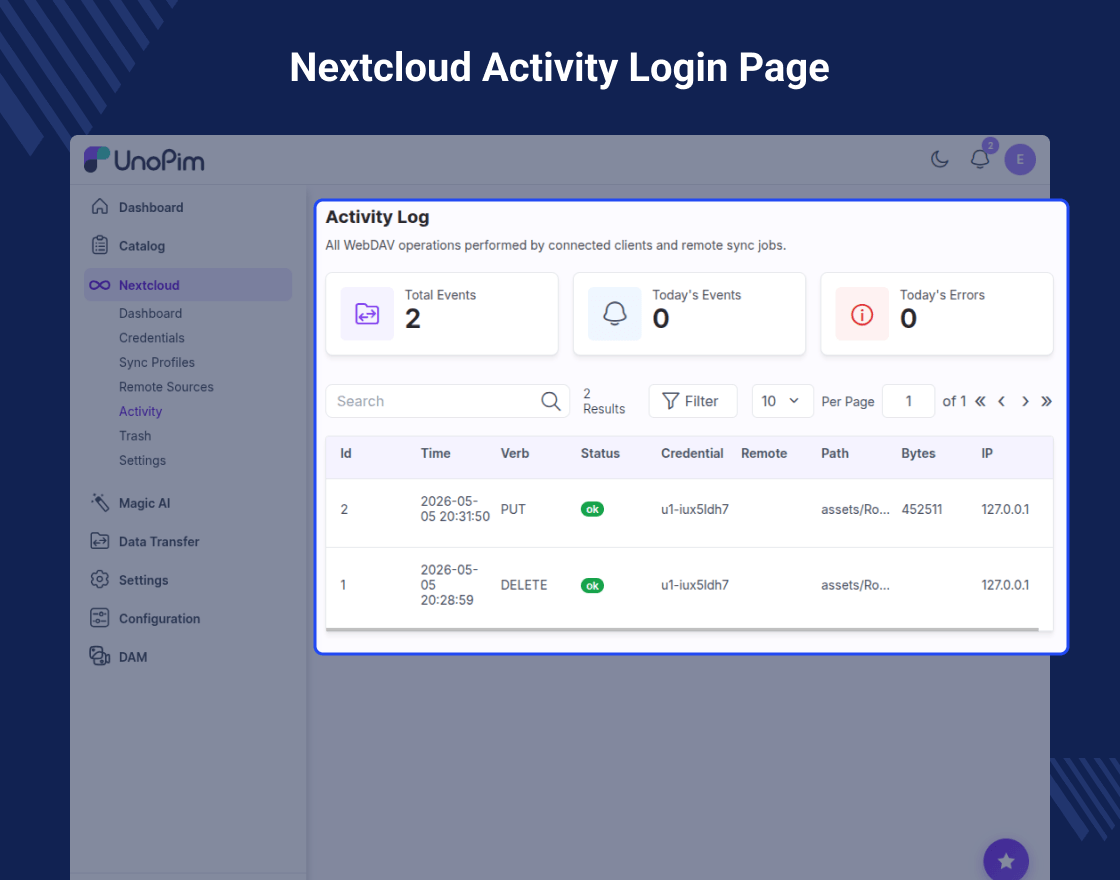The height and width of the screenshot is (880, 1120).
Task: Open the notifications bell in header
Action: click(x=980, y=159)
